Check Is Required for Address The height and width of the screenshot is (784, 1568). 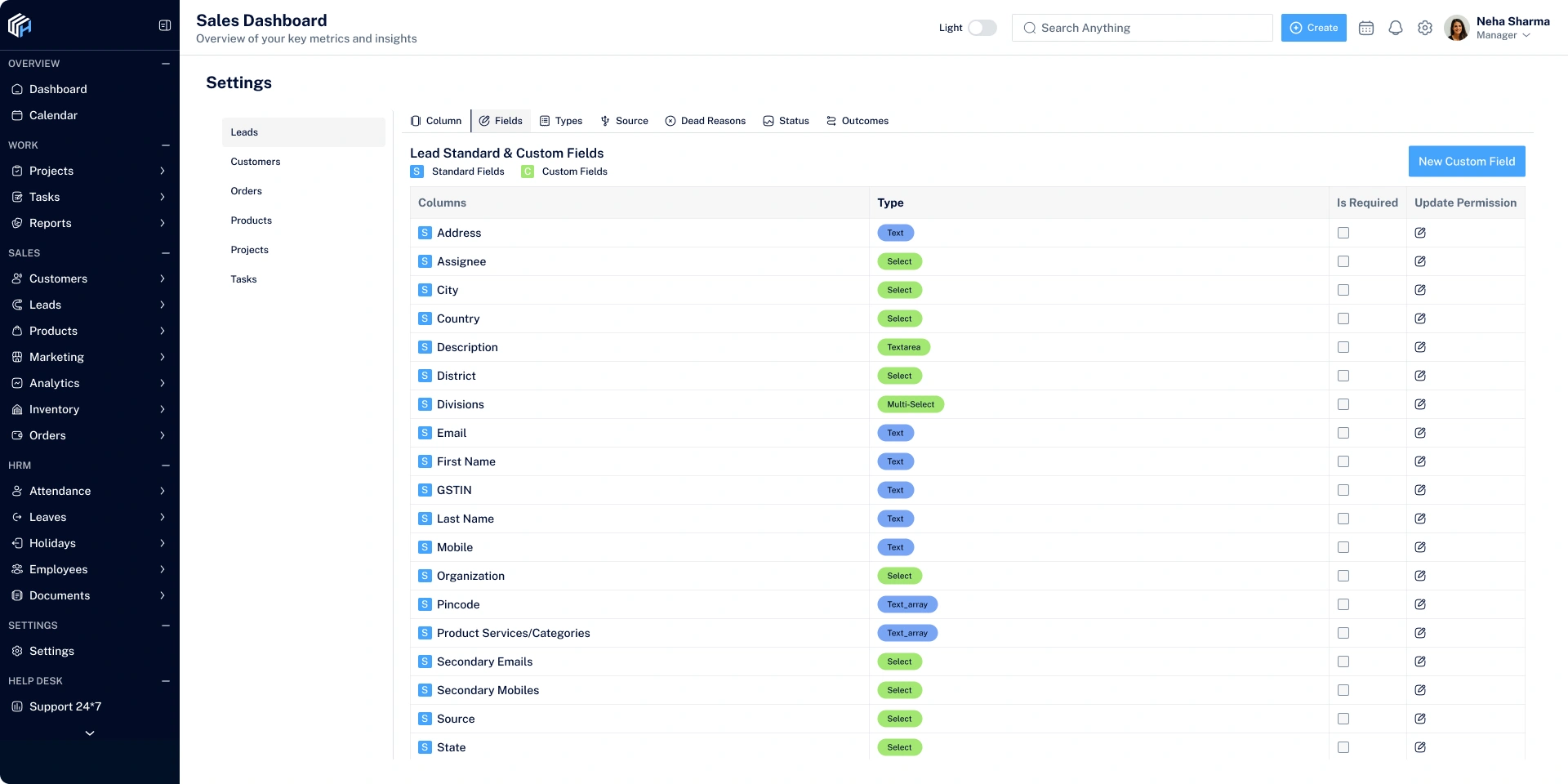[x=1343, y=233]
